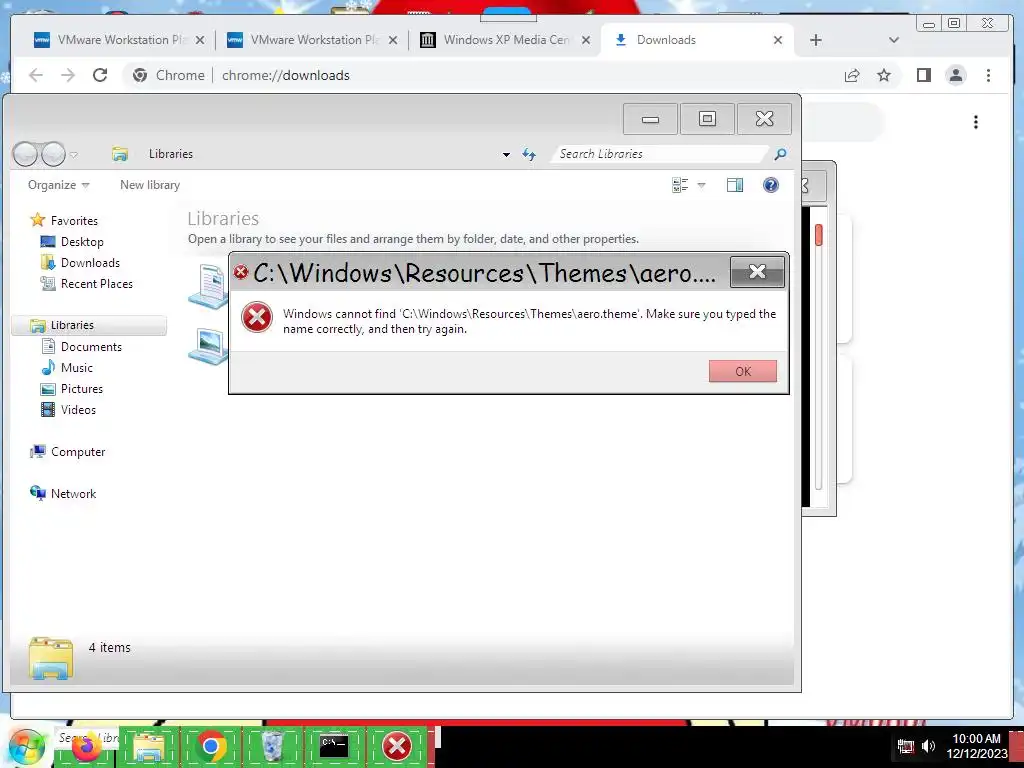Image resolution: width=1024 pixels, height=768 pixels.
Task: Click the background window red scrollbar thumb
Action: click(818, 235)
